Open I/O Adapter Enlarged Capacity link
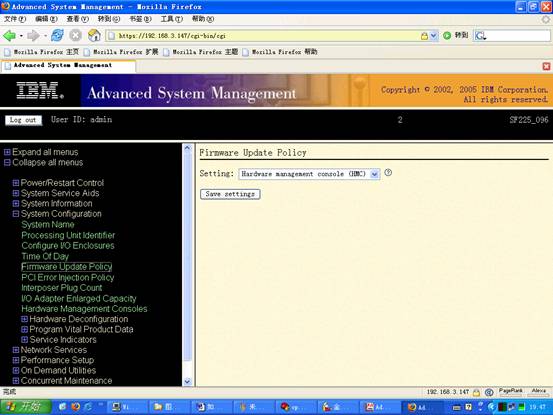Image resolution: width=553 pixels, height=415 pixels. pyautogui.click(x=79, y=298)
